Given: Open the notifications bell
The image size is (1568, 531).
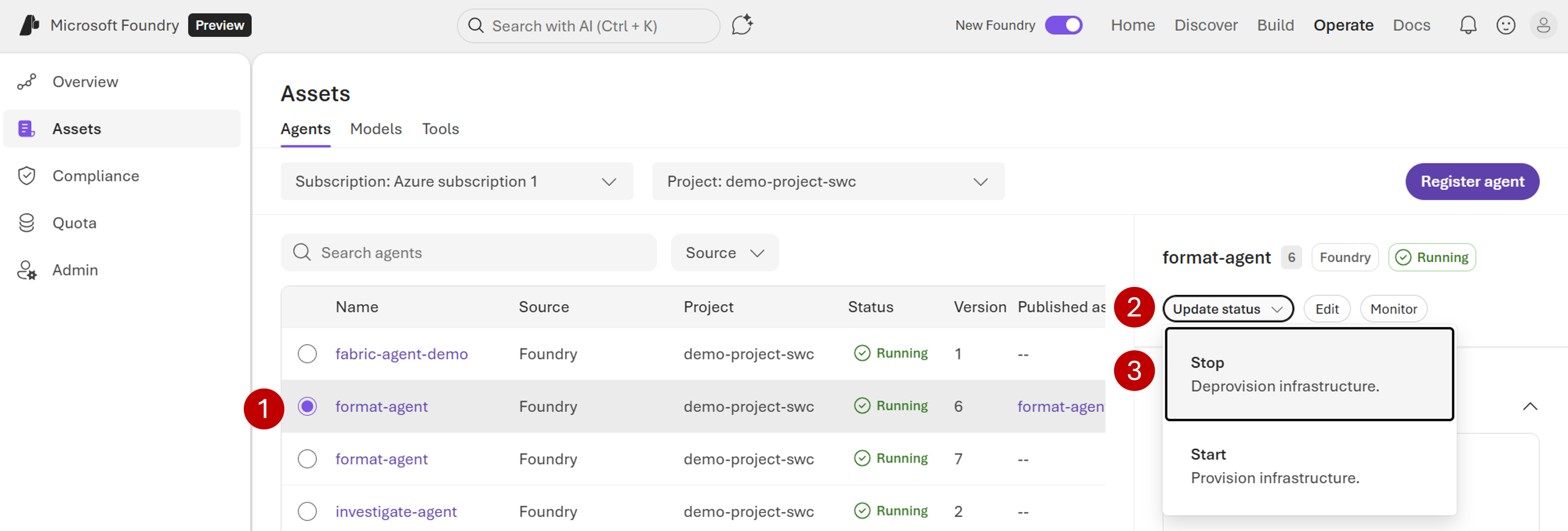Looking at the screenshot, I should pos(1468,26).
